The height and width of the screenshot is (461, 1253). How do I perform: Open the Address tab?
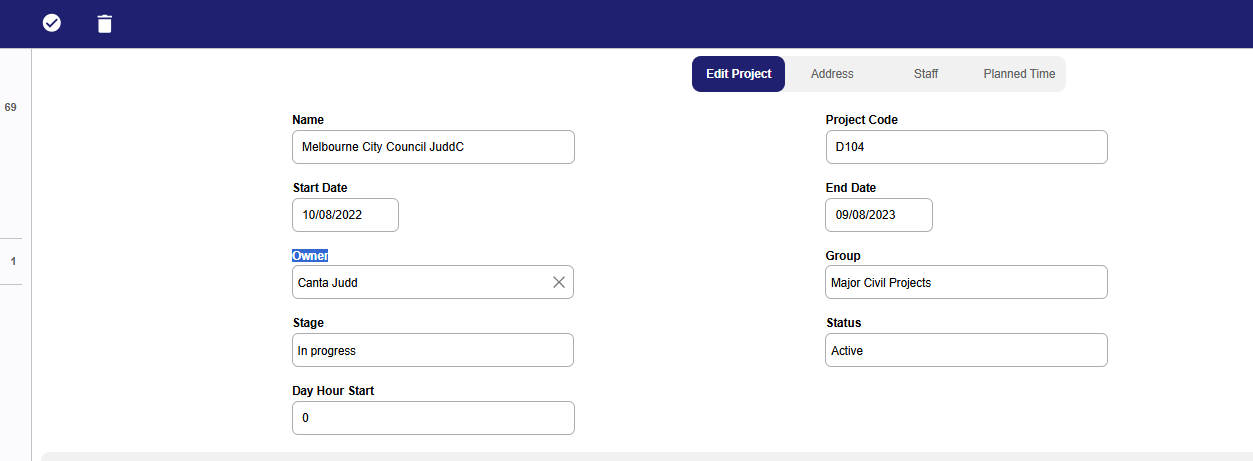pyautogui.click(x=832, y=74)
